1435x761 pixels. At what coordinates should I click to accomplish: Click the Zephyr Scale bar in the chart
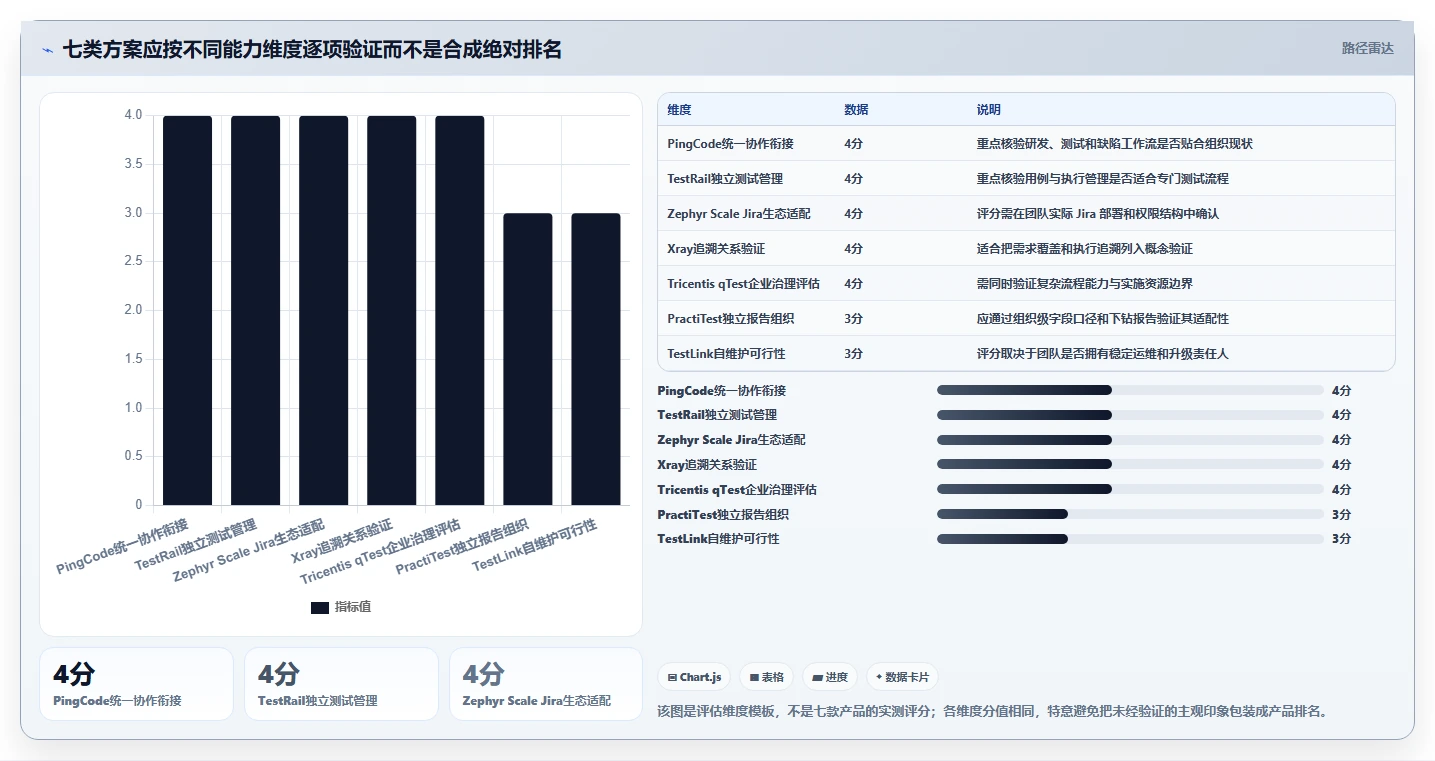click(324, 310)
